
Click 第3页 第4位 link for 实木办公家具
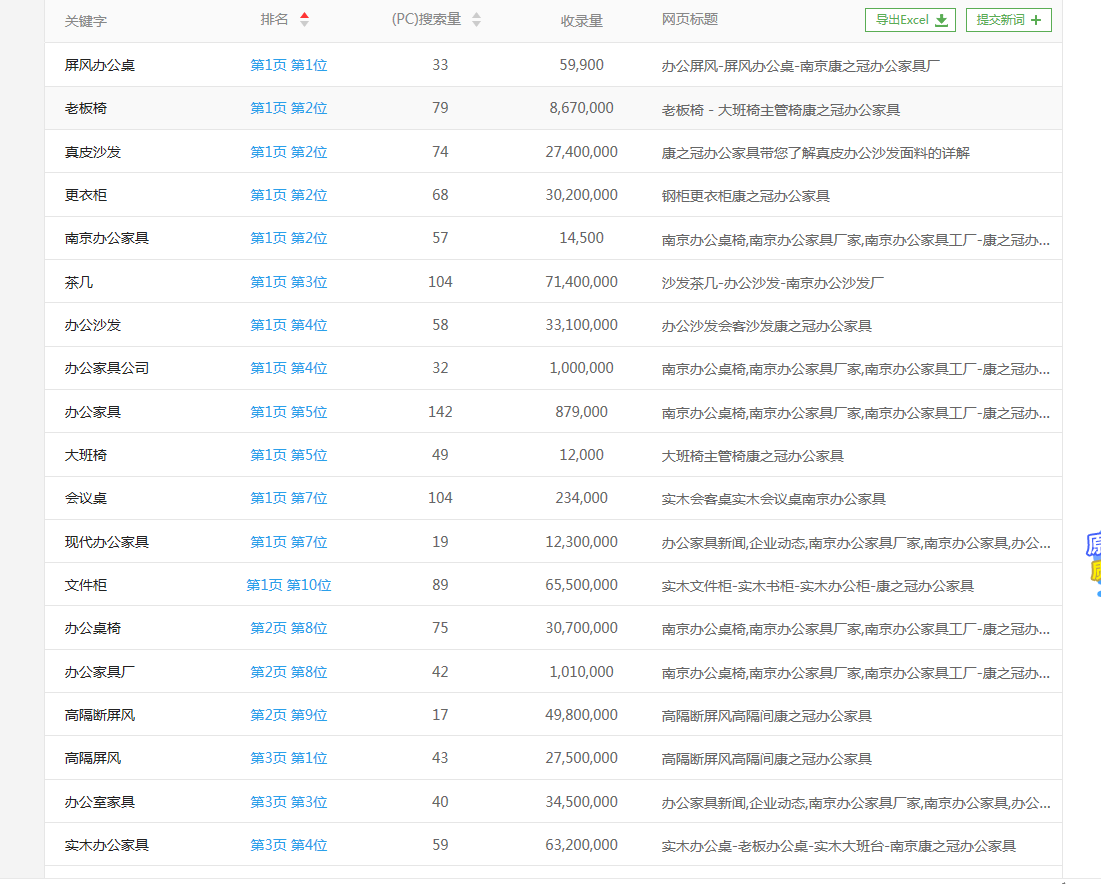pyautogui.click(x=288, y=845)
